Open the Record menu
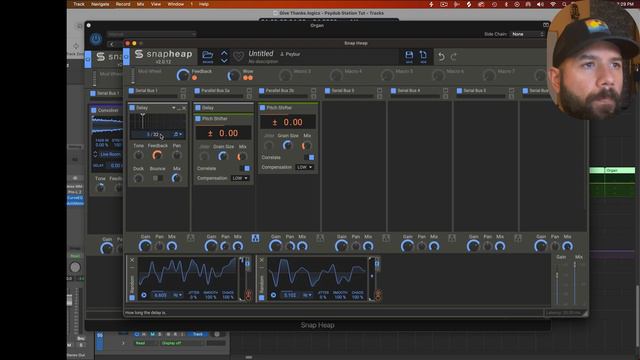640x360 pixels. [x=123, y=4]
